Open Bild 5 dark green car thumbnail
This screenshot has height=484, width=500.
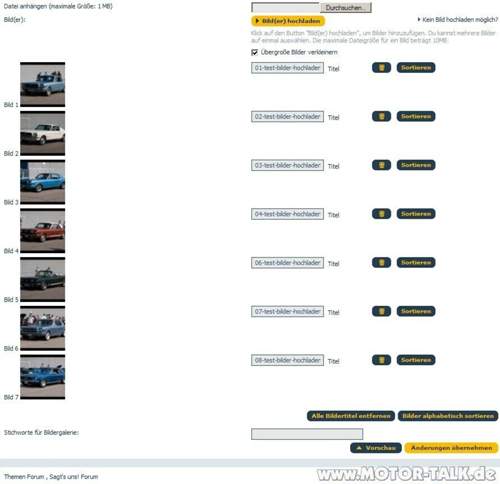pos(43,280)
